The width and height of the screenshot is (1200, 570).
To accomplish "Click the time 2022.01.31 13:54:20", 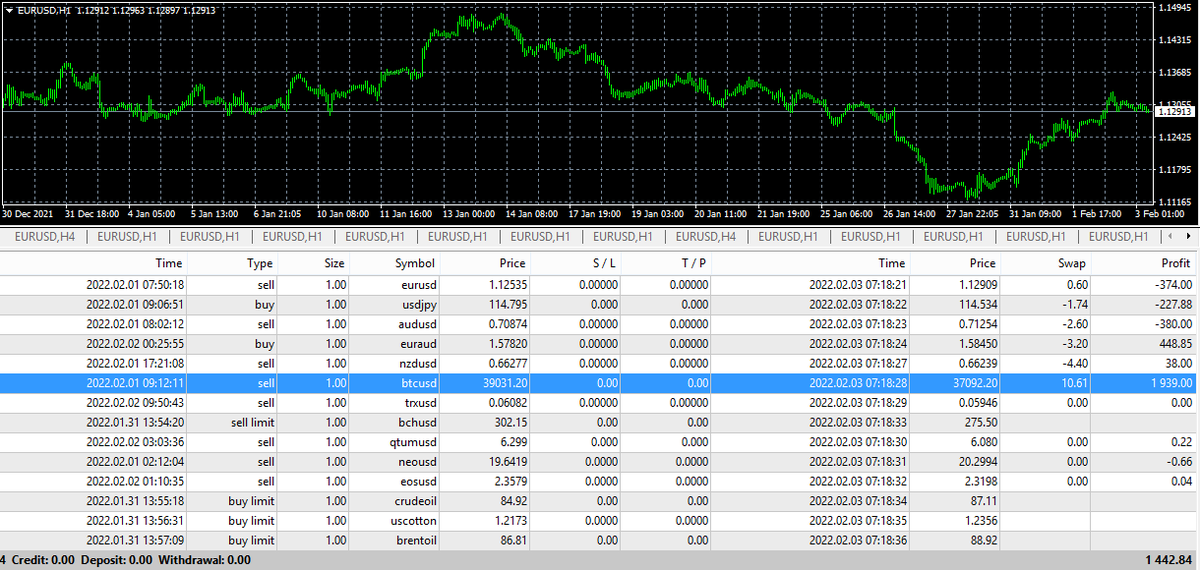I will point(135,422).
